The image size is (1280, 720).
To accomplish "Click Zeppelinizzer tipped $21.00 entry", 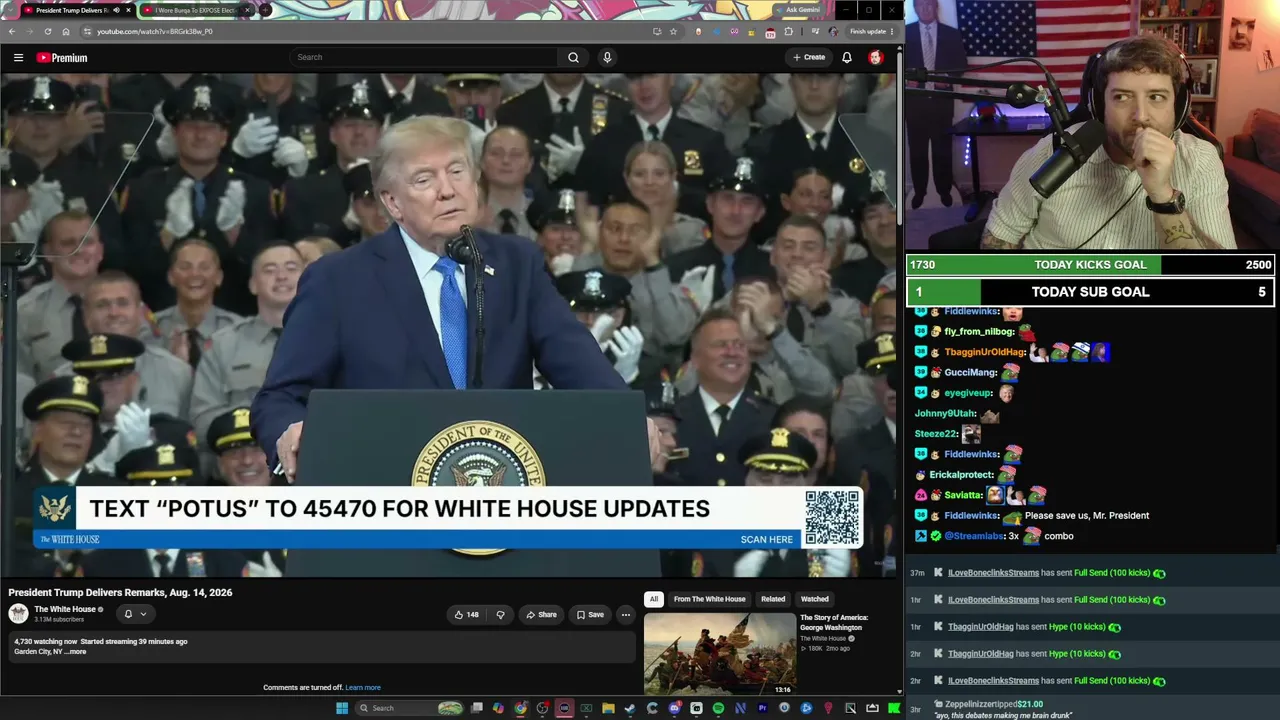I will click(x=1090, y=709).
